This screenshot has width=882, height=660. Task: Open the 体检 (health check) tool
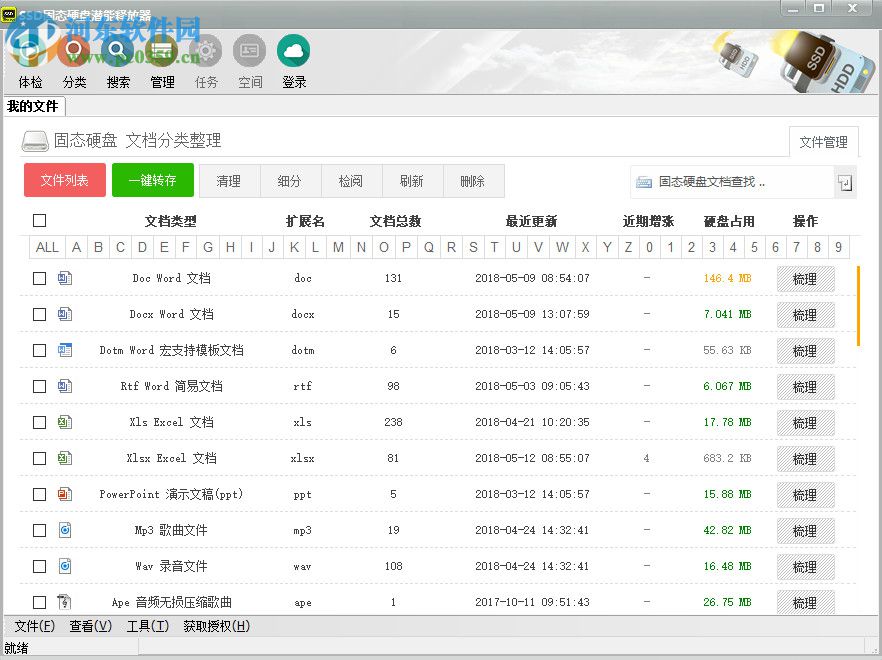click(x=30, y=60)
